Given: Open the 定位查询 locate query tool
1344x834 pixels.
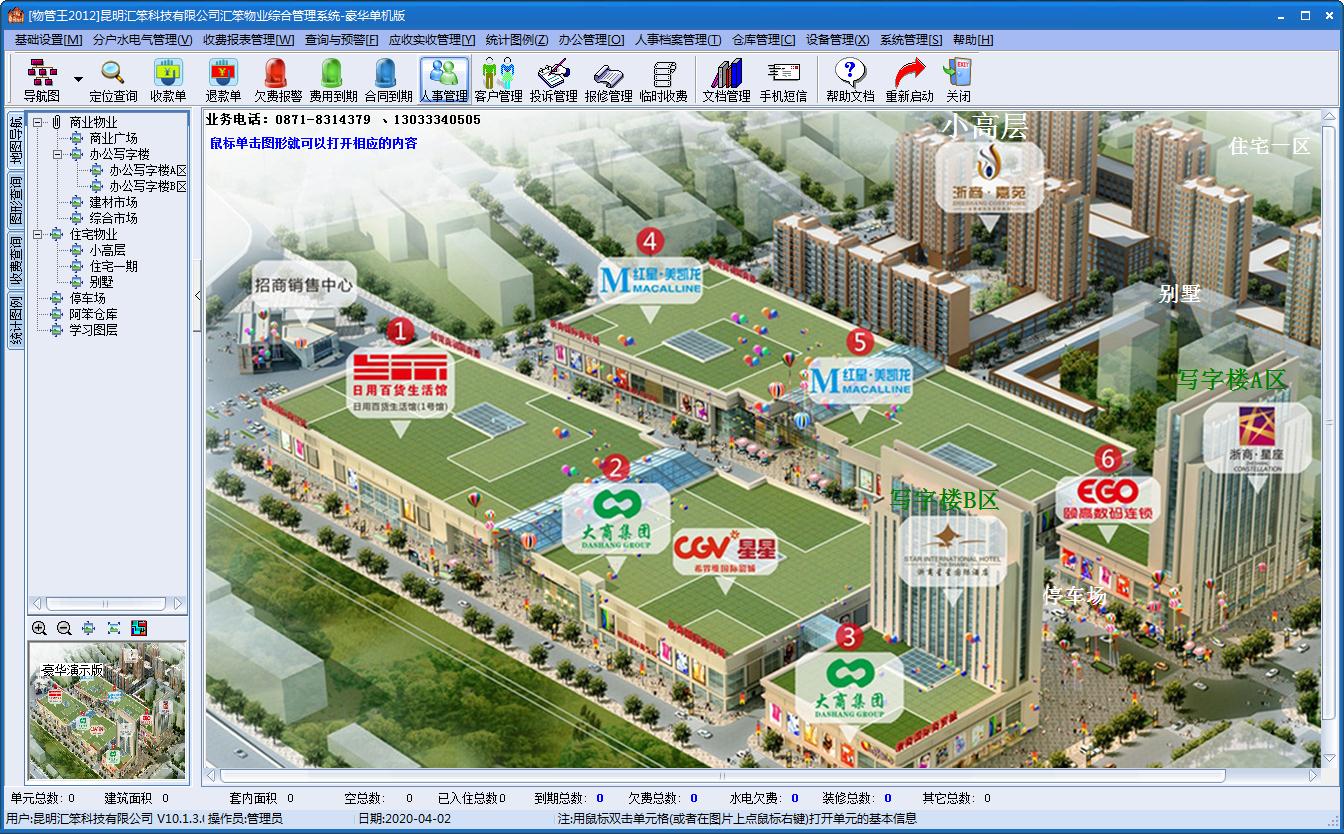Looking at the screenshot, I should click(x=113, y=80).
